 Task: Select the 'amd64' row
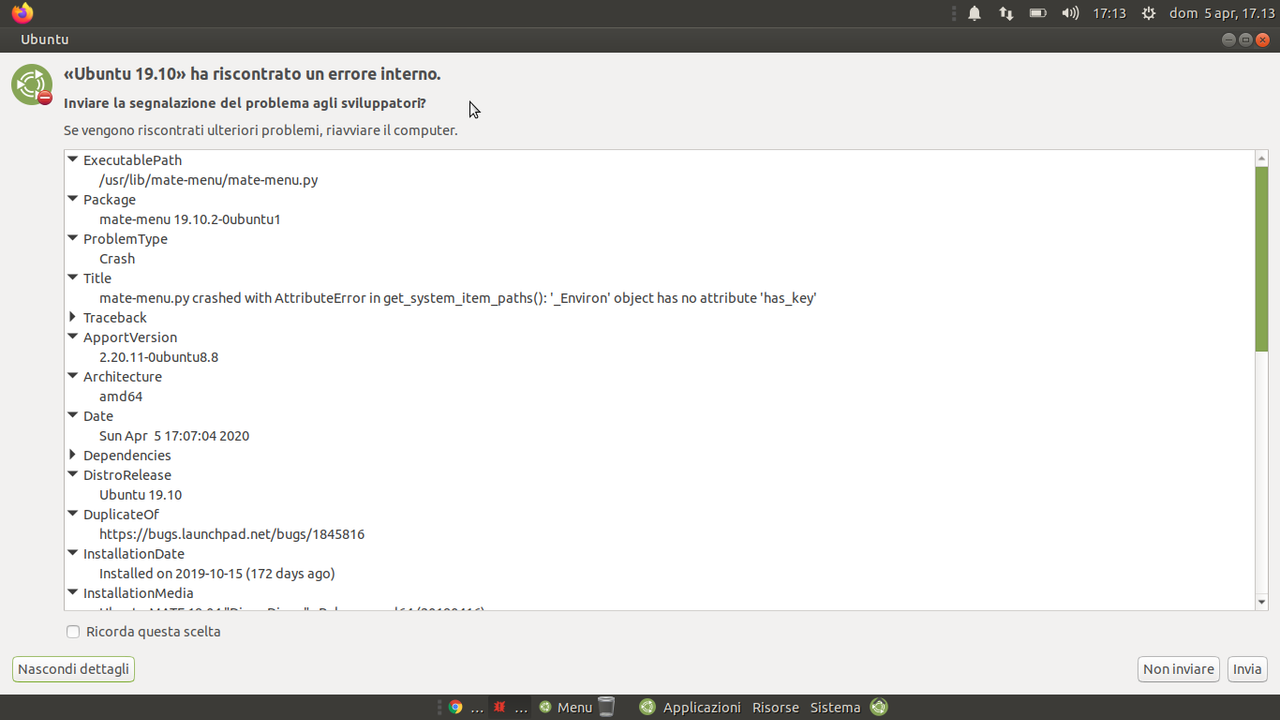click(659, 396)
